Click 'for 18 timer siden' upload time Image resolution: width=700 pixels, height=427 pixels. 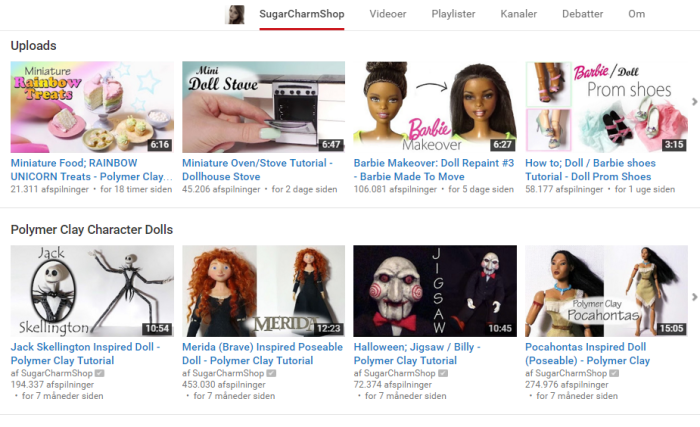point(136,189)
